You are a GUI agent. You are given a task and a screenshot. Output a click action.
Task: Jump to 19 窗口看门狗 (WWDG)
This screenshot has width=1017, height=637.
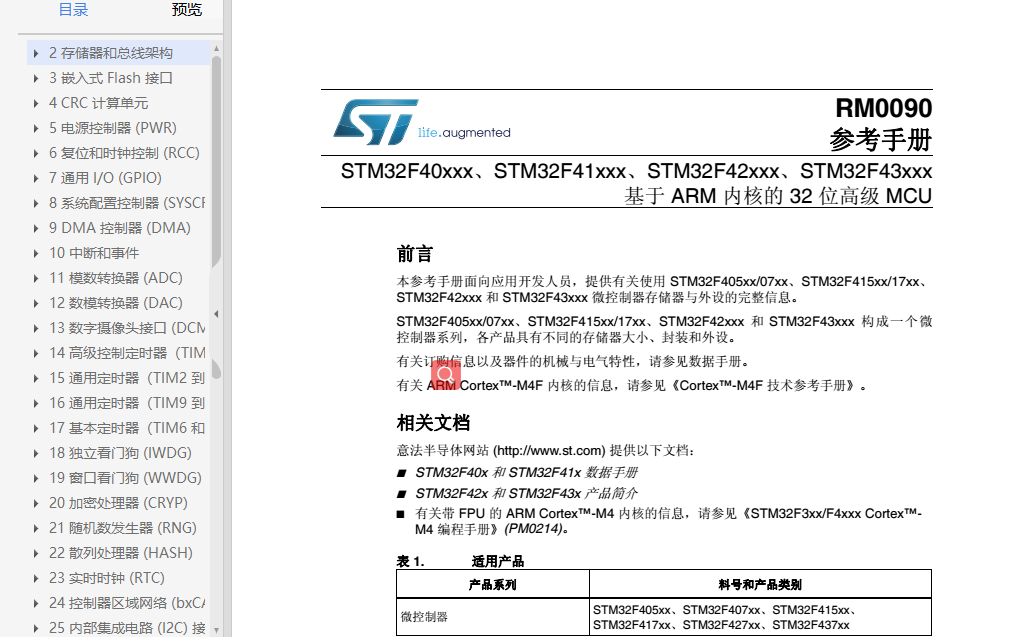[x=125, y=478]
